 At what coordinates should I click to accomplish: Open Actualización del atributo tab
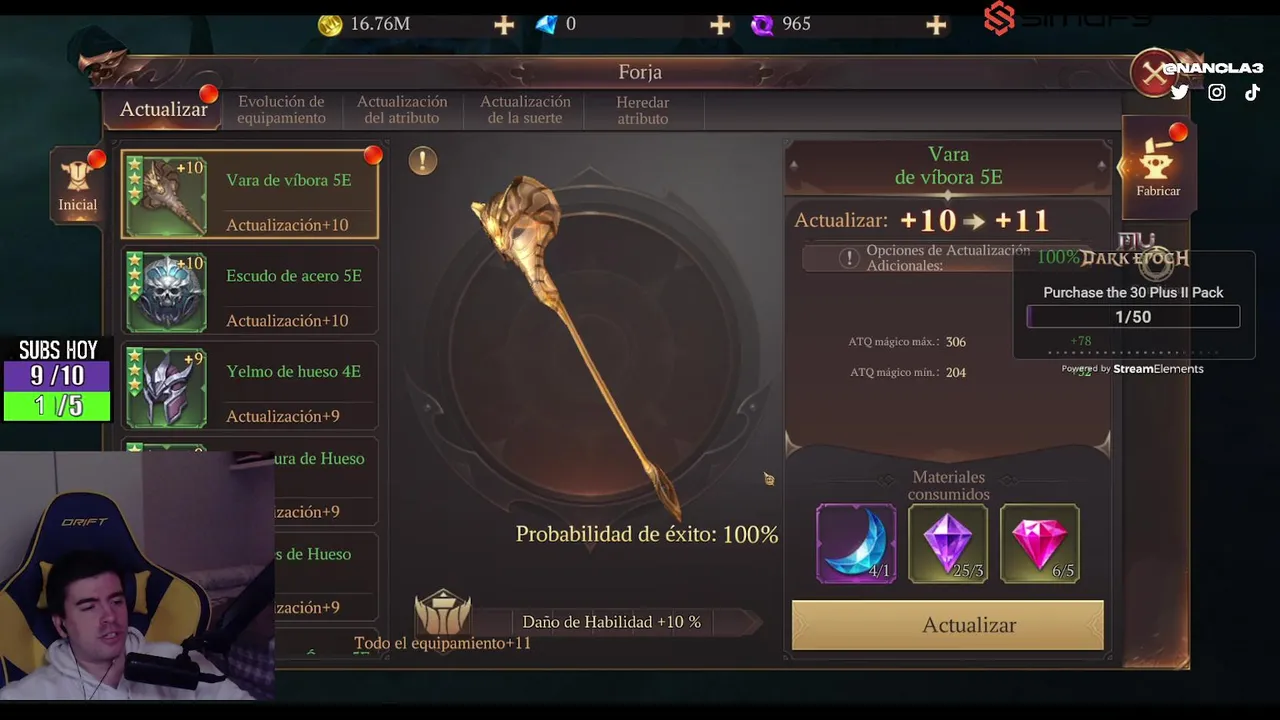[x=402, y=110]
